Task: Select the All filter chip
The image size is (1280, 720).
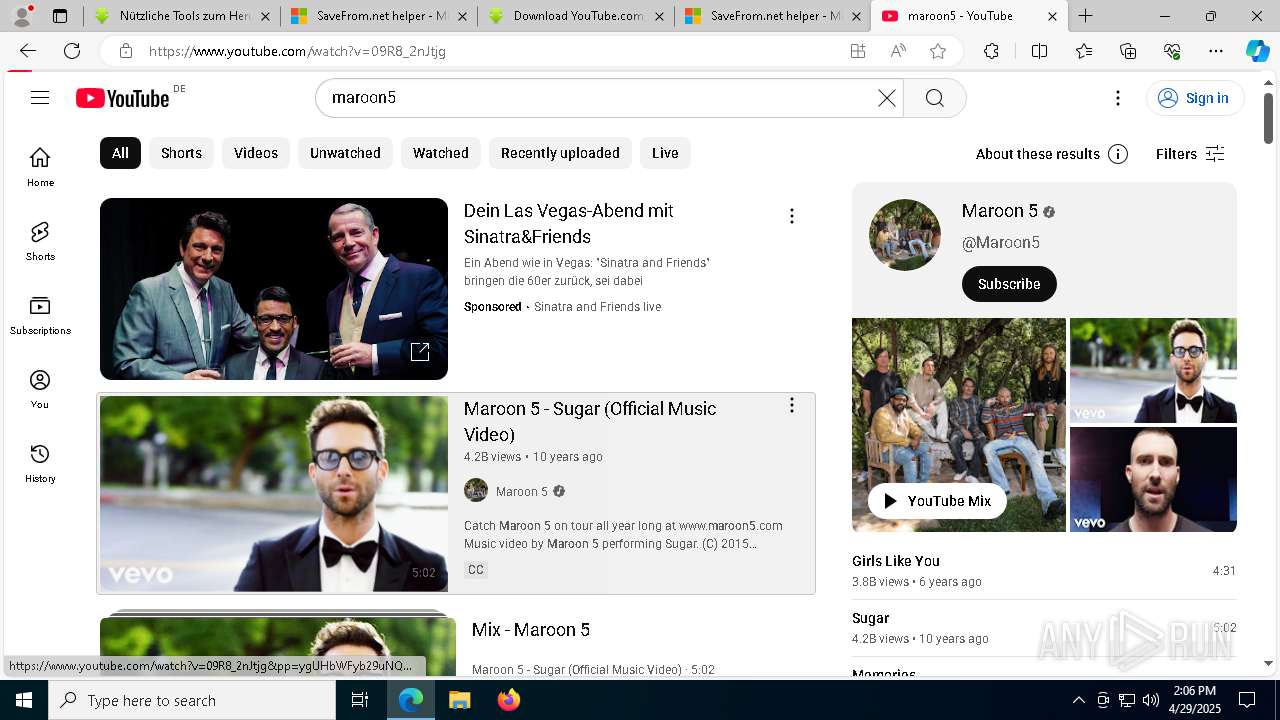Action: coord(120,153)
